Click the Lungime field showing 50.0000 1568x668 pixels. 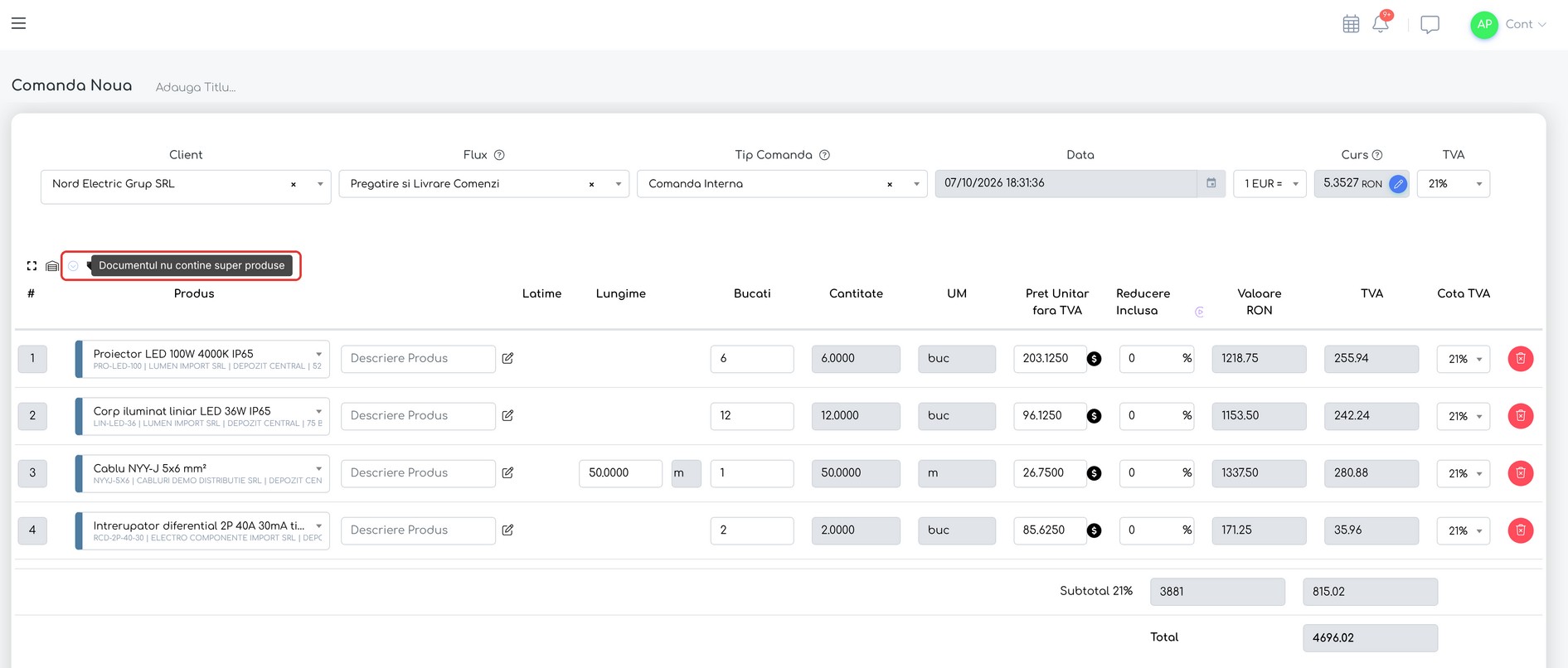[620, 473]
